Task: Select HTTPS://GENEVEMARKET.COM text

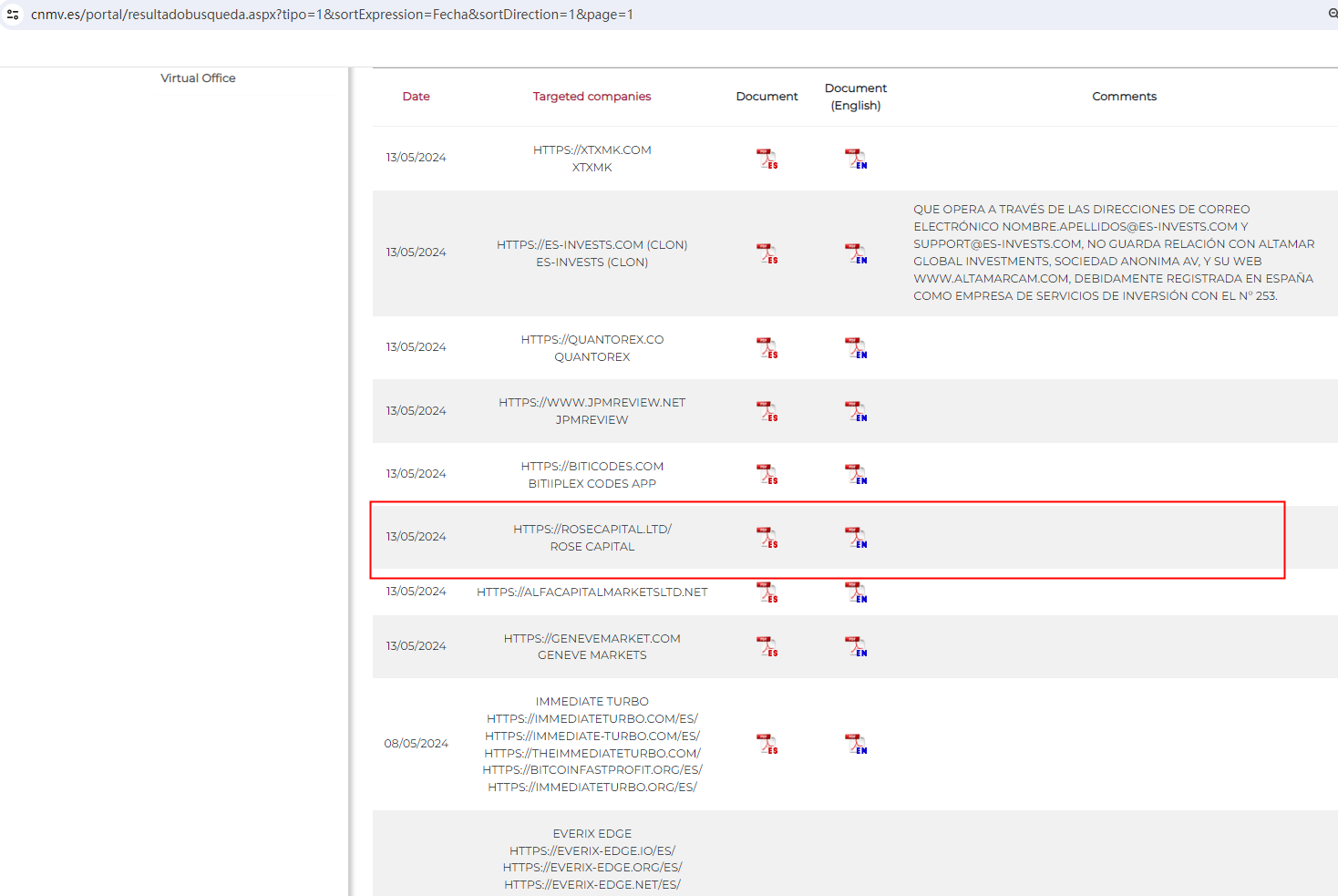Action: coord(592,639)
